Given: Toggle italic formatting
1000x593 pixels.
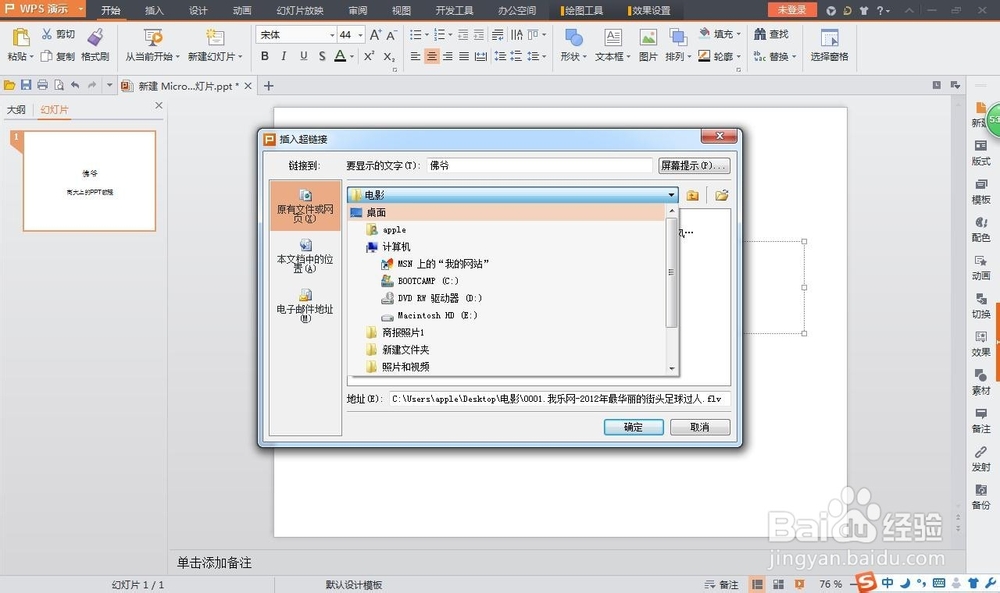Looking at the screenshot, I should pyautogui.click(x=284, y=57).
